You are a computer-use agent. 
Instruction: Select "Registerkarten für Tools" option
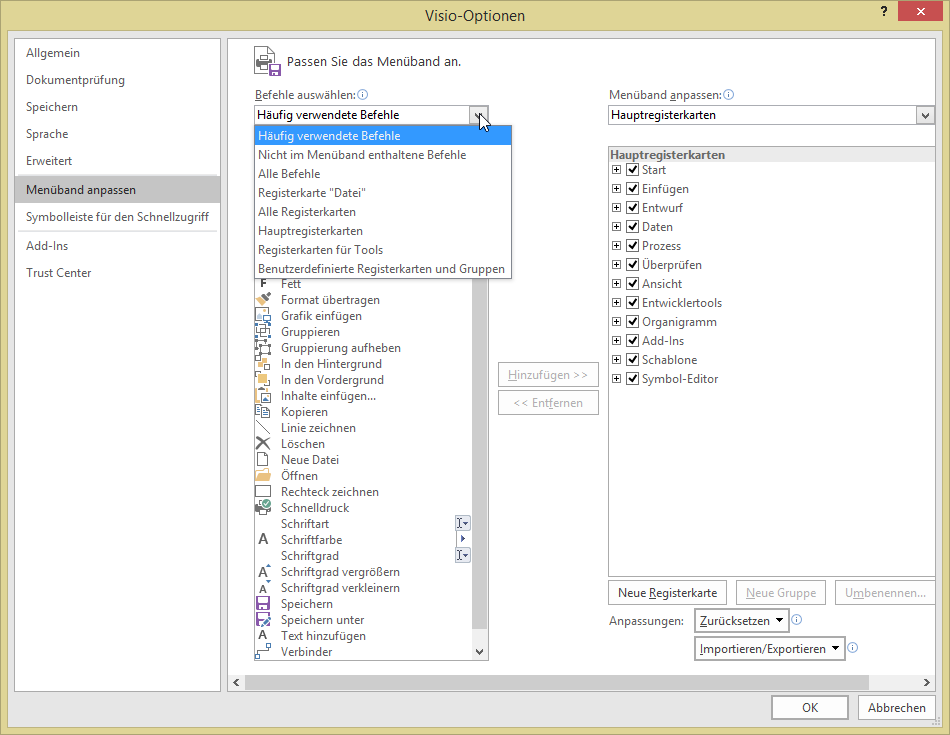coord(383,250)
